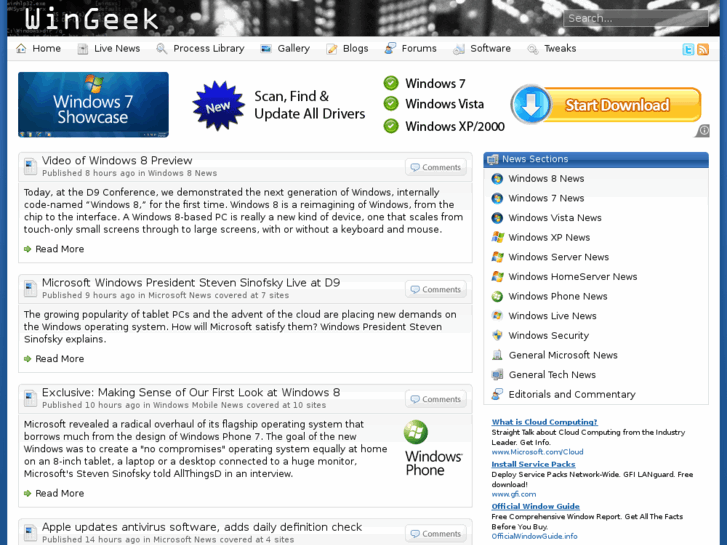This screenshot has height=545, width=727.
Task: Click the News Sections header icon
Action: tap(492, 159)
